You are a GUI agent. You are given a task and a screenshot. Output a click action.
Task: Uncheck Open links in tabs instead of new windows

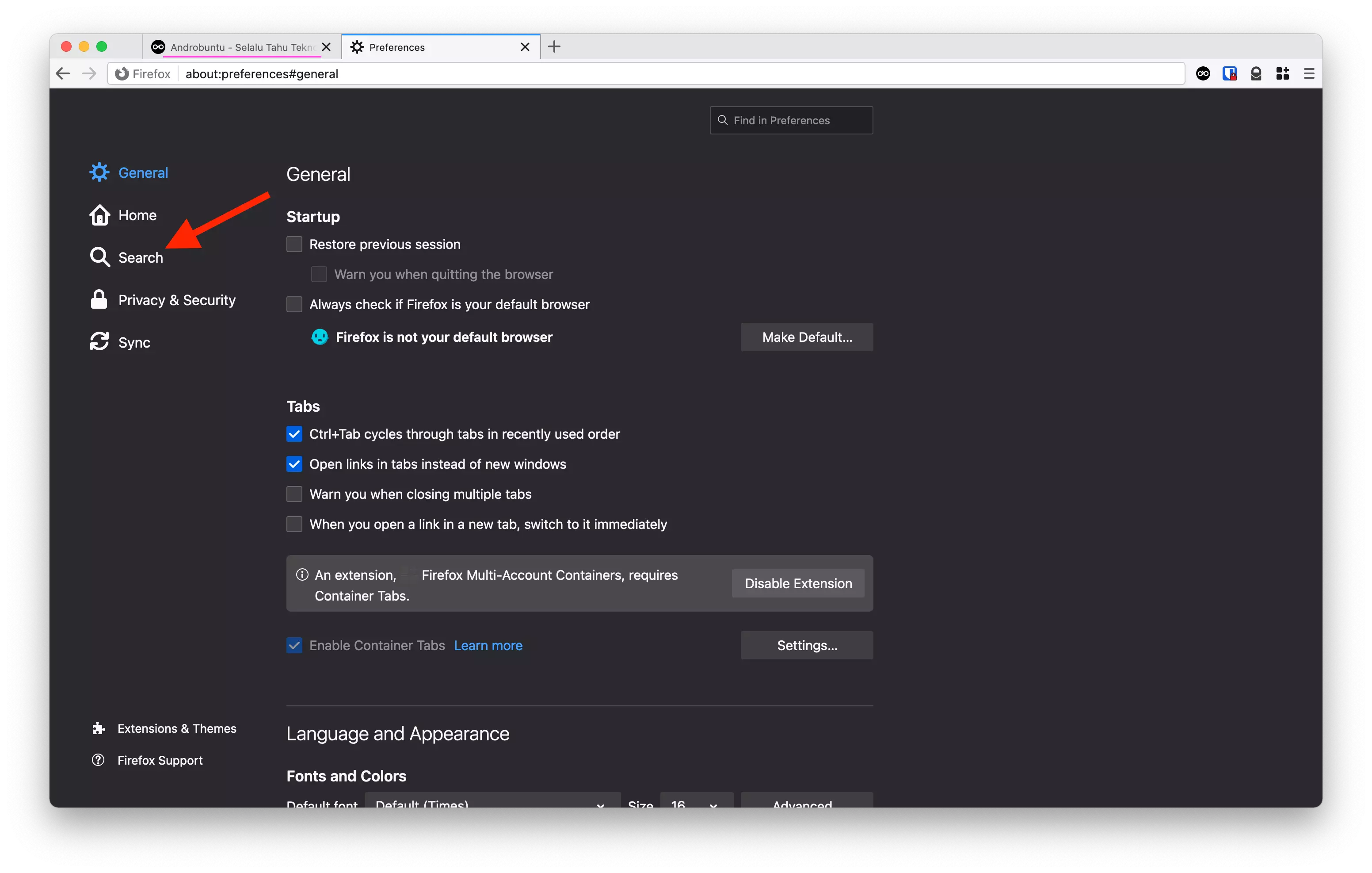click(294, 464)
